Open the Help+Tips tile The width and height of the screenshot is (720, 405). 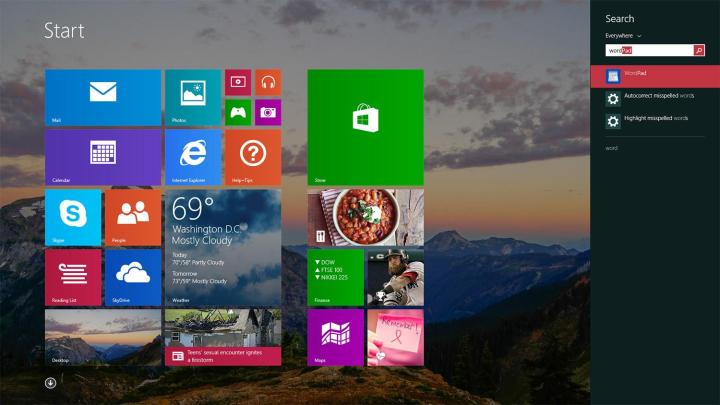(x=253, y=157)
